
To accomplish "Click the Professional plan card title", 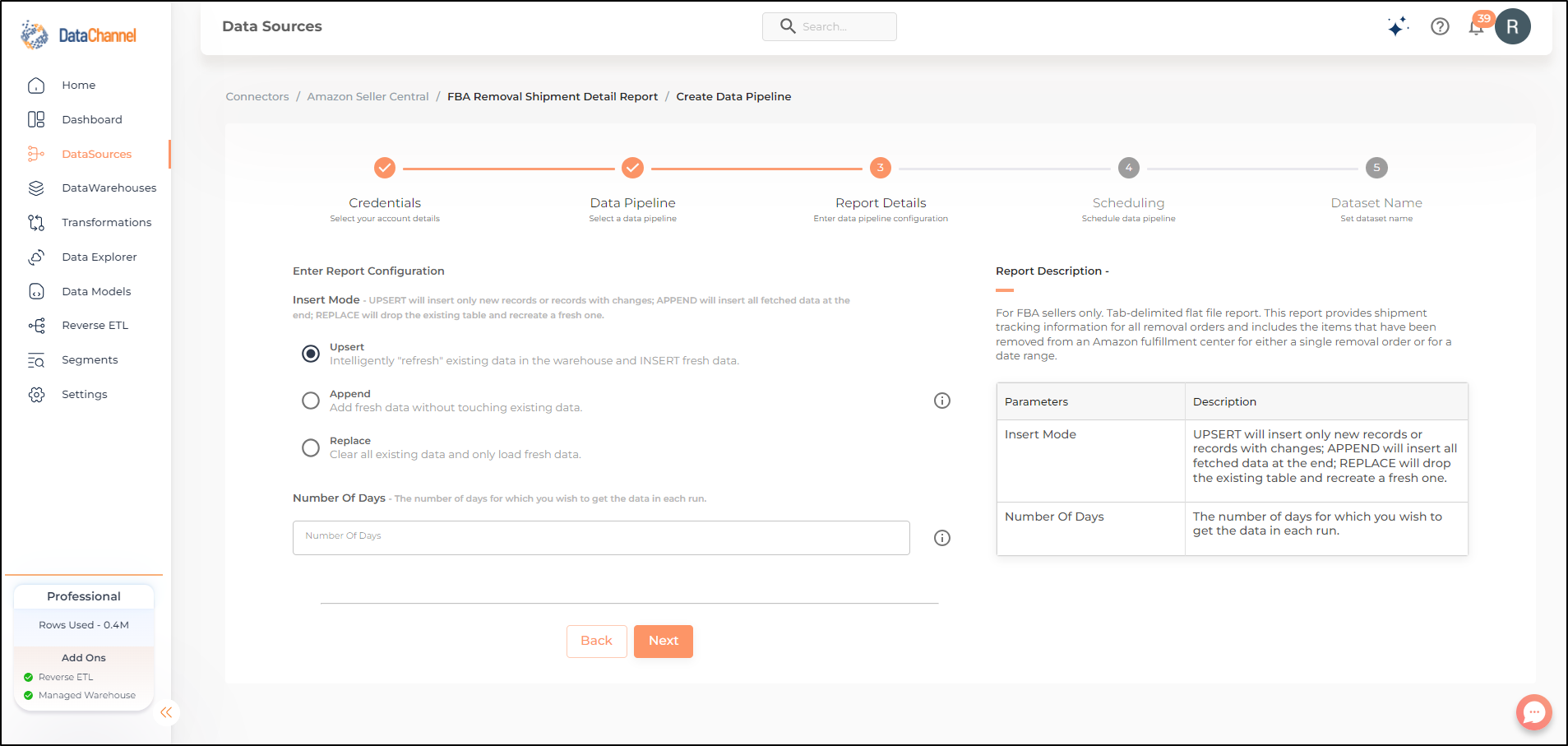I will point(84,596).
